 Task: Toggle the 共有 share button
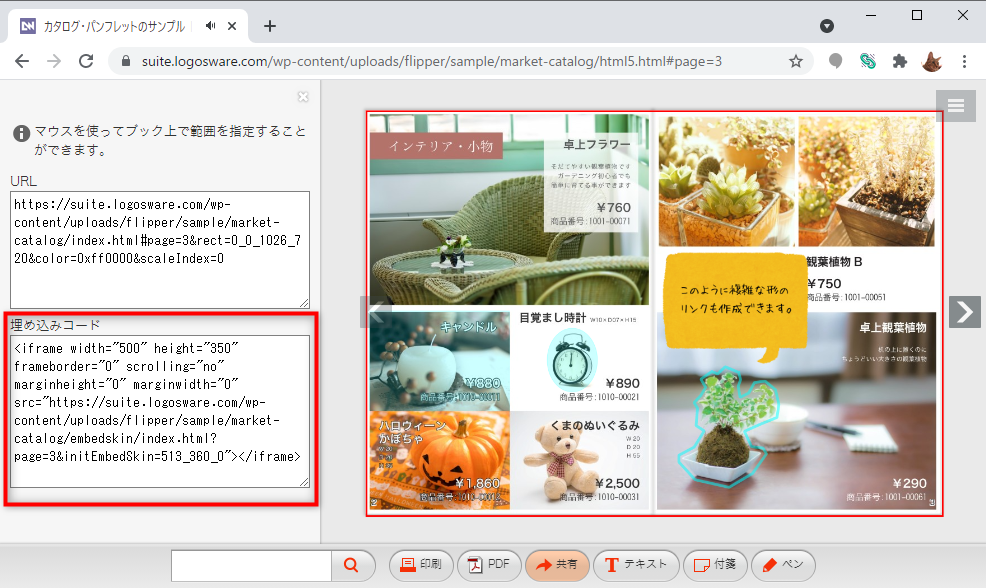(x=557, y=565)
